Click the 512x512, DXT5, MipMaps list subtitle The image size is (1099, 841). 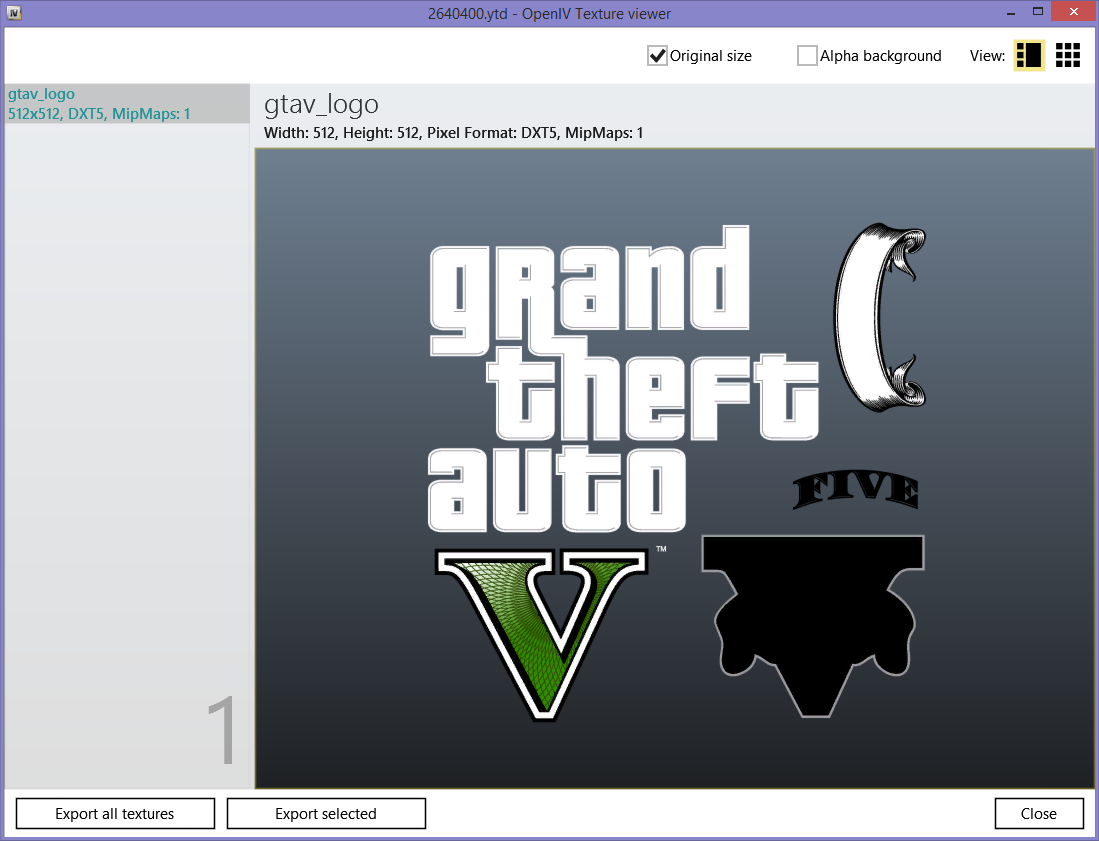99,114
